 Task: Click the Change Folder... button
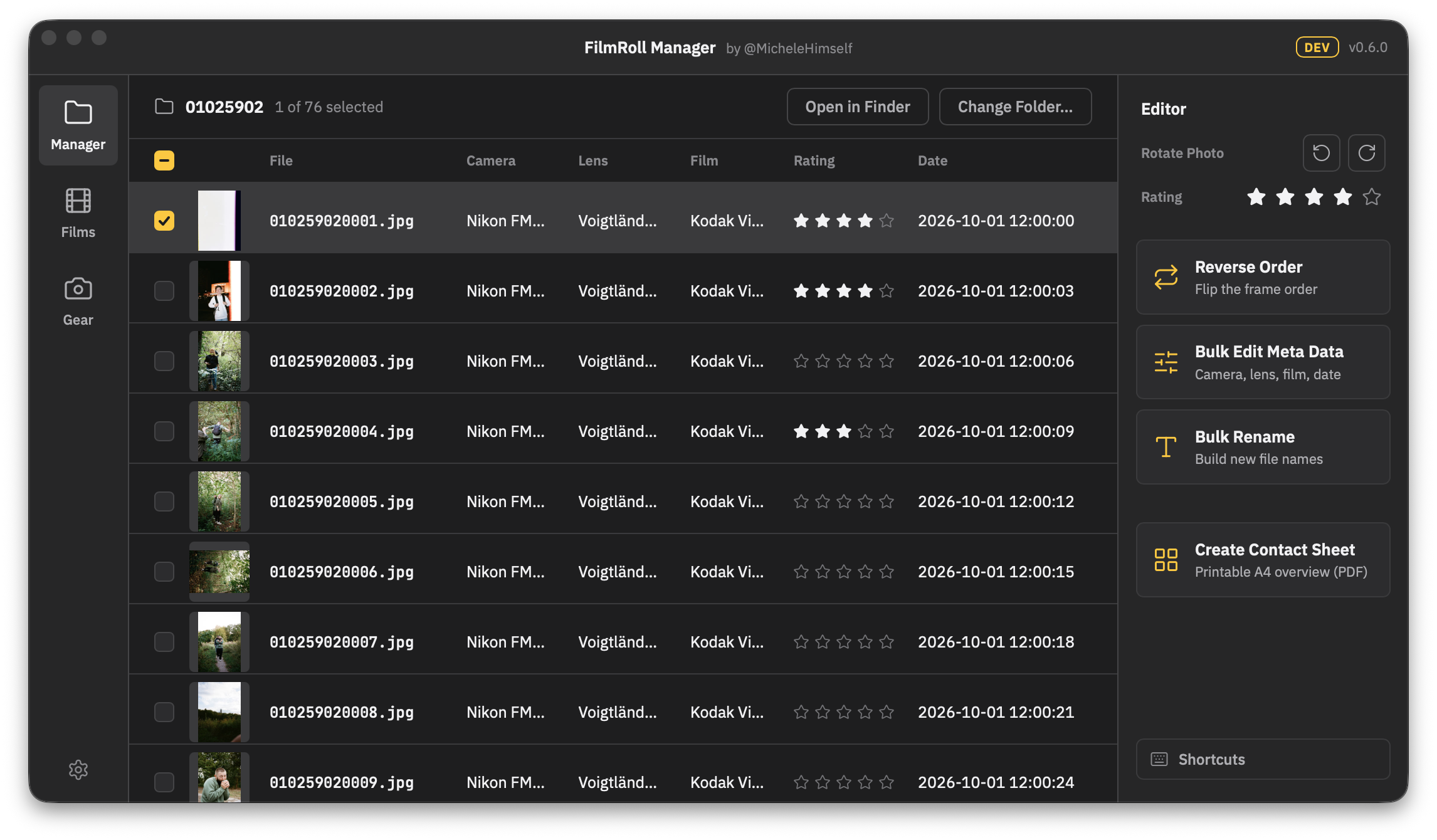click(x=1015, y=107)
